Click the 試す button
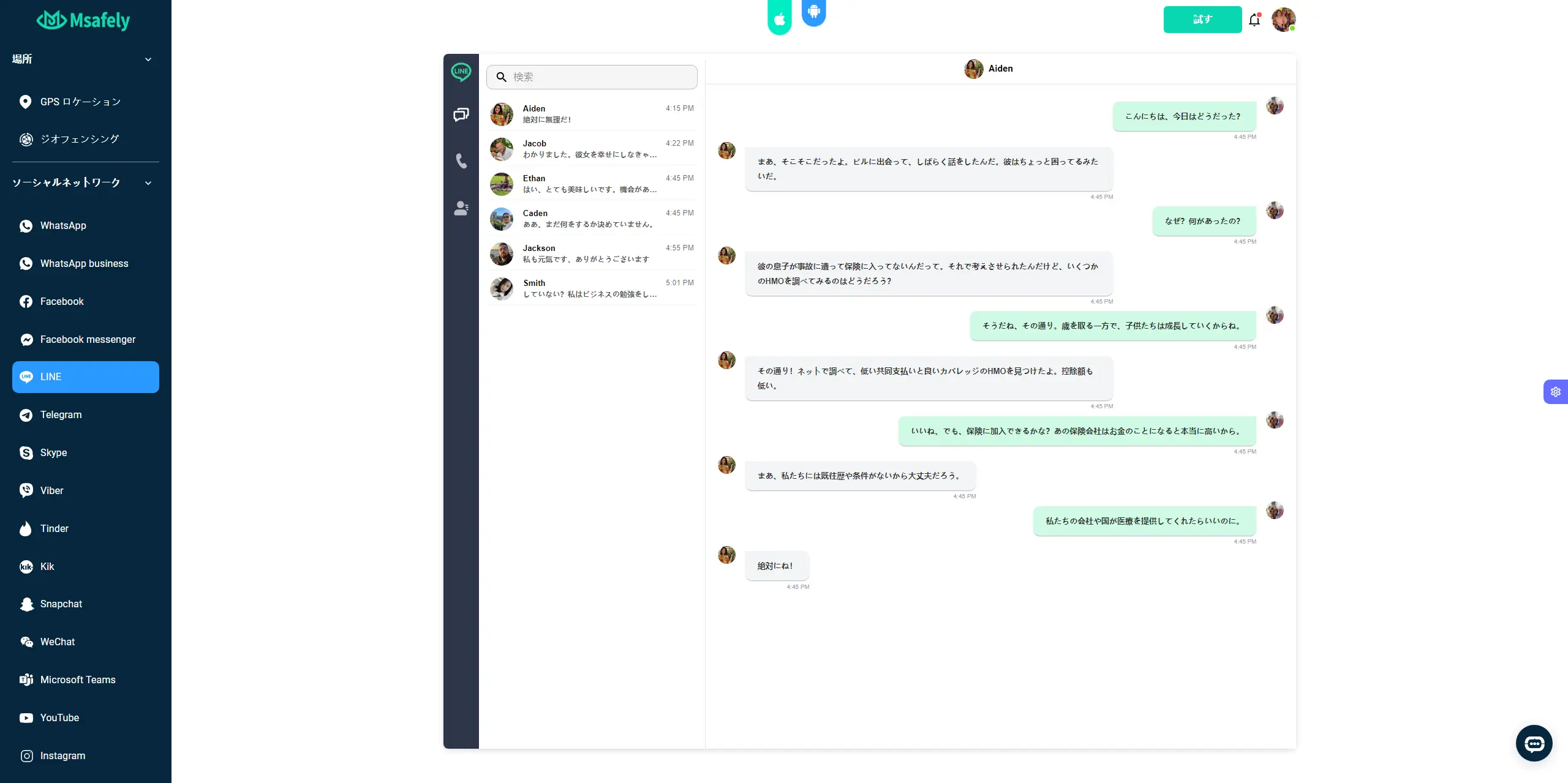The width and height of the screenshot is (1568, 783). tap(1203, 19)
